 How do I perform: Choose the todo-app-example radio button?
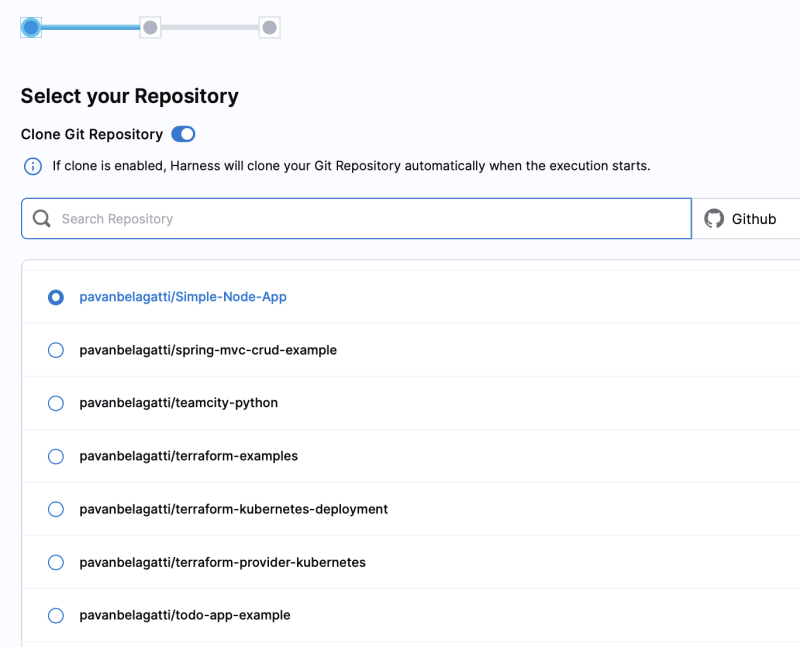click(56, 615)
